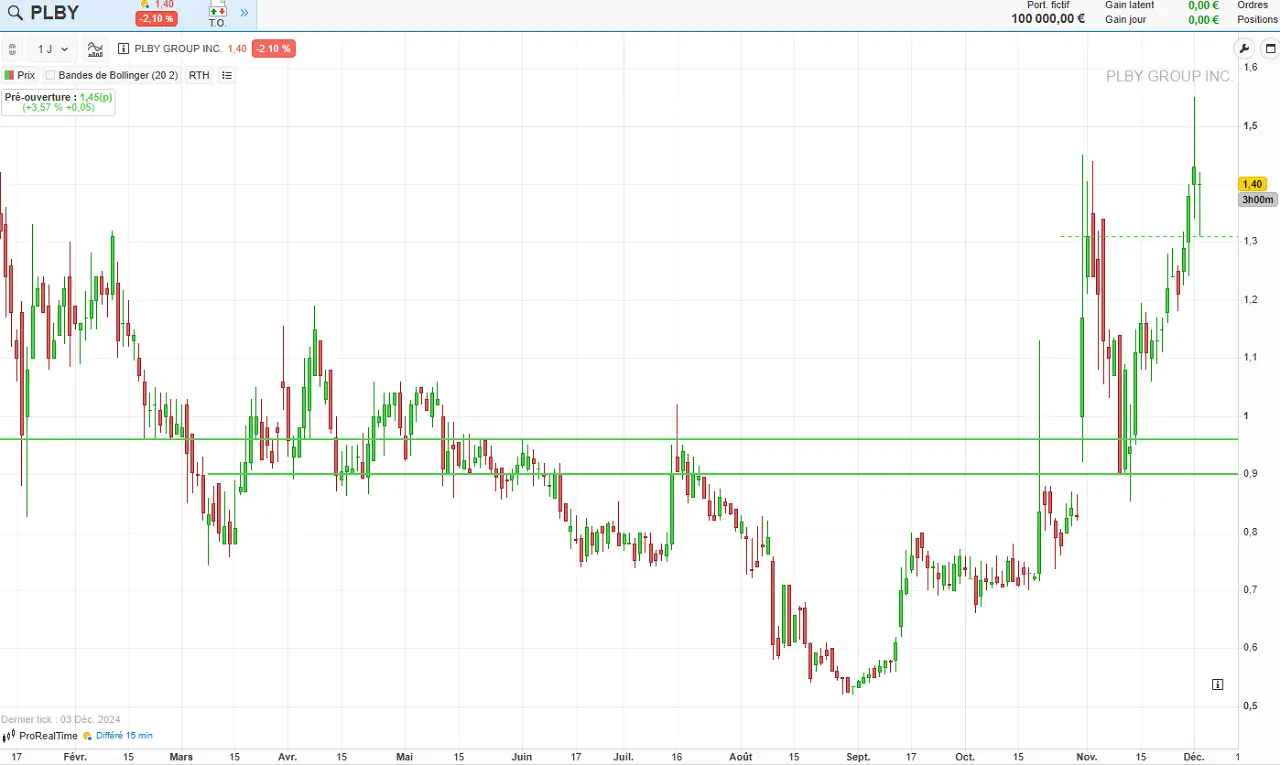Click the Août date label on time axis
The height and width of the screenshot is (765, 1280).
click(x=741, y=757)
